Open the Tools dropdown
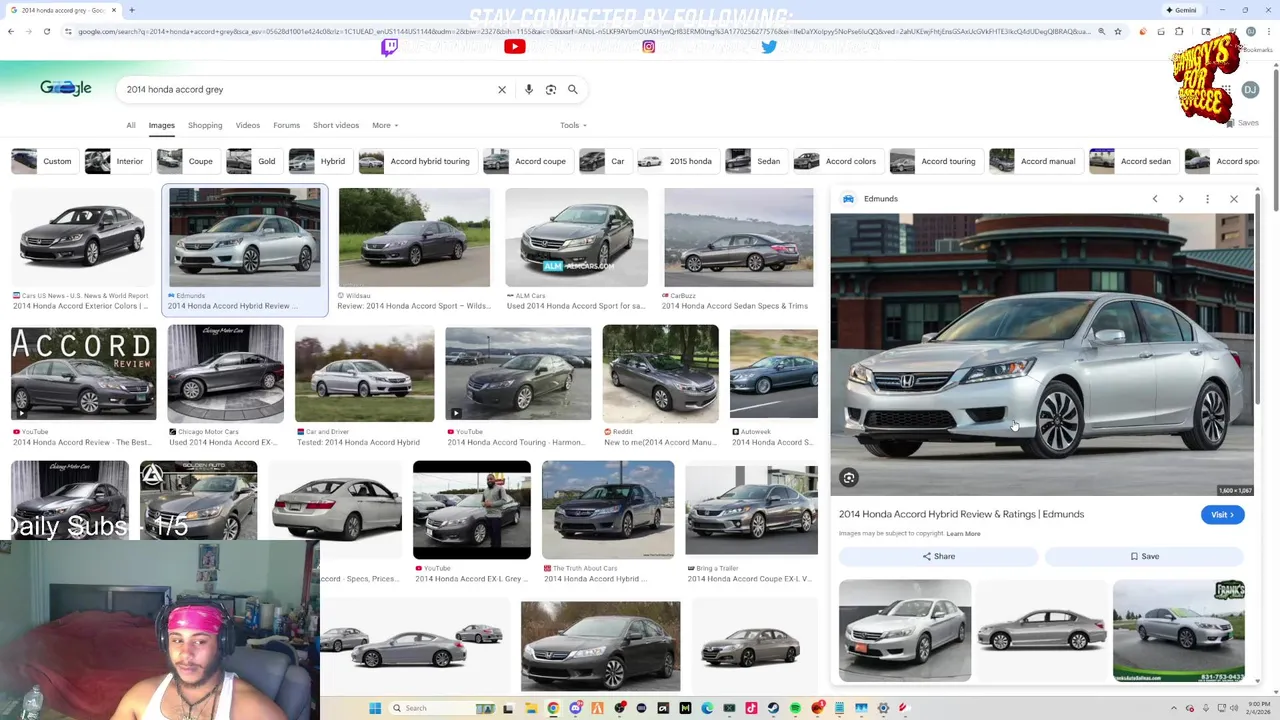Screen dimensions: 1280x720 coord(573,125)
